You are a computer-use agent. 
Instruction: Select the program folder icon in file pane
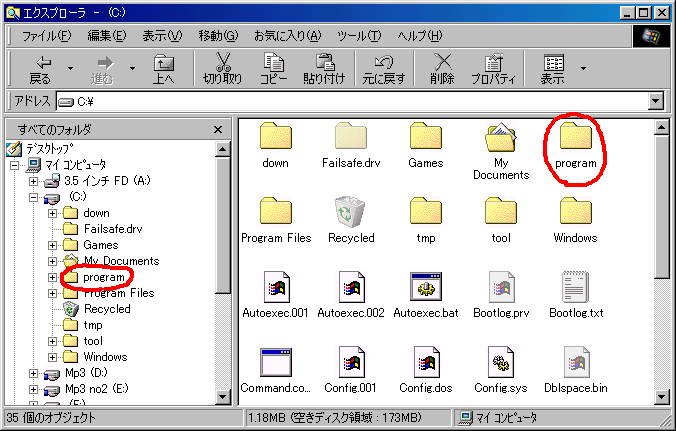coord(576,136)
